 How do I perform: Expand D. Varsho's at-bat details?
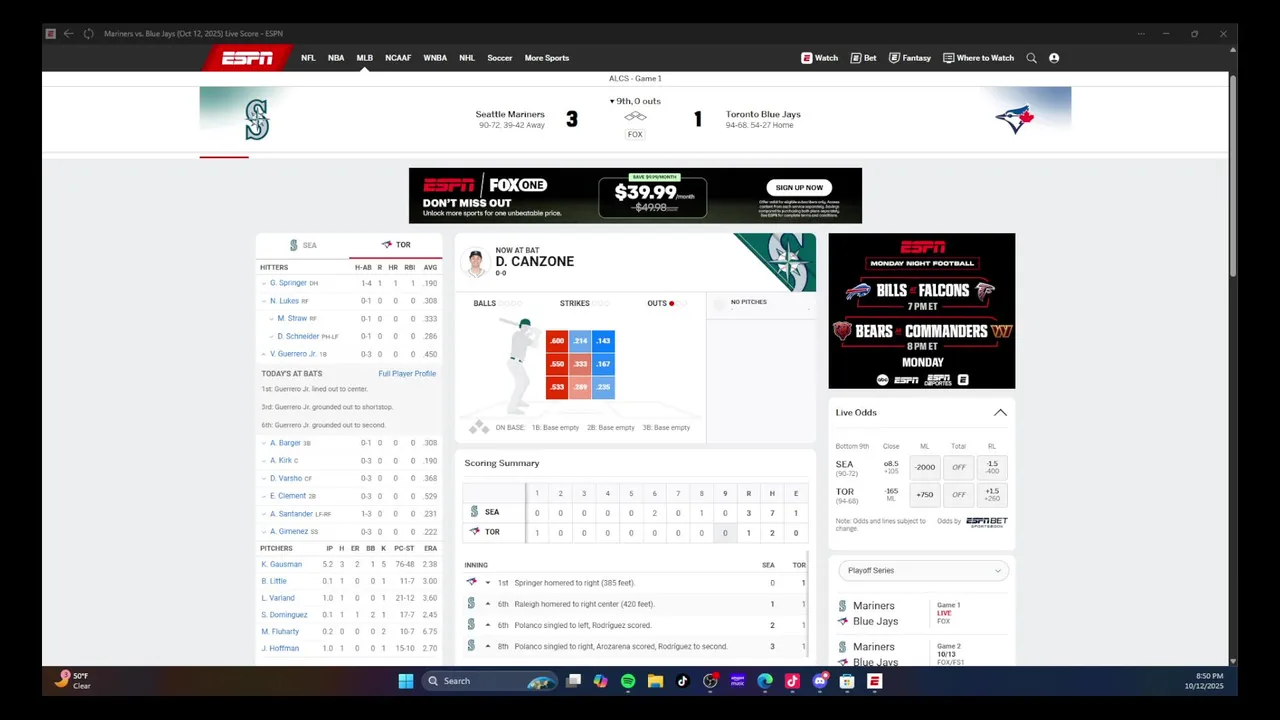(x=264, y=479)
